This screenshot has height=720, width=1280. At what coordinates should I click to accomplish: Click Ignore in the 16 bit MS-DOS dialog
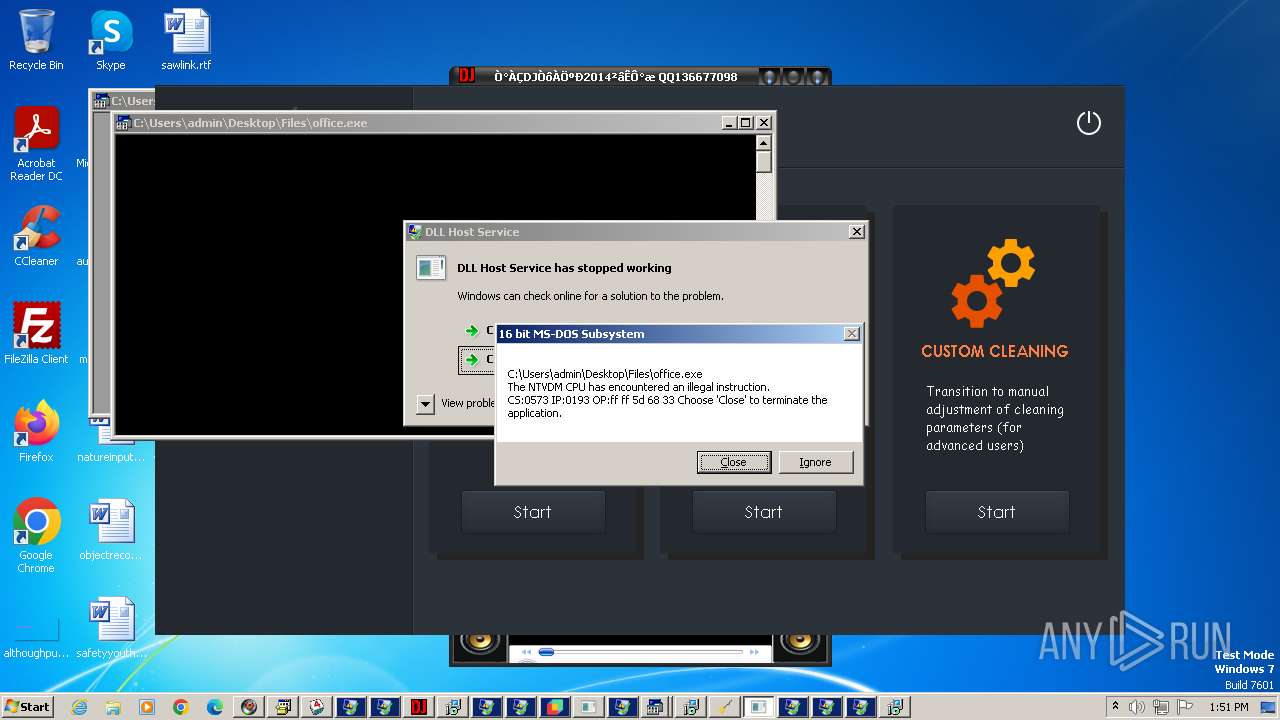[815, 462]
